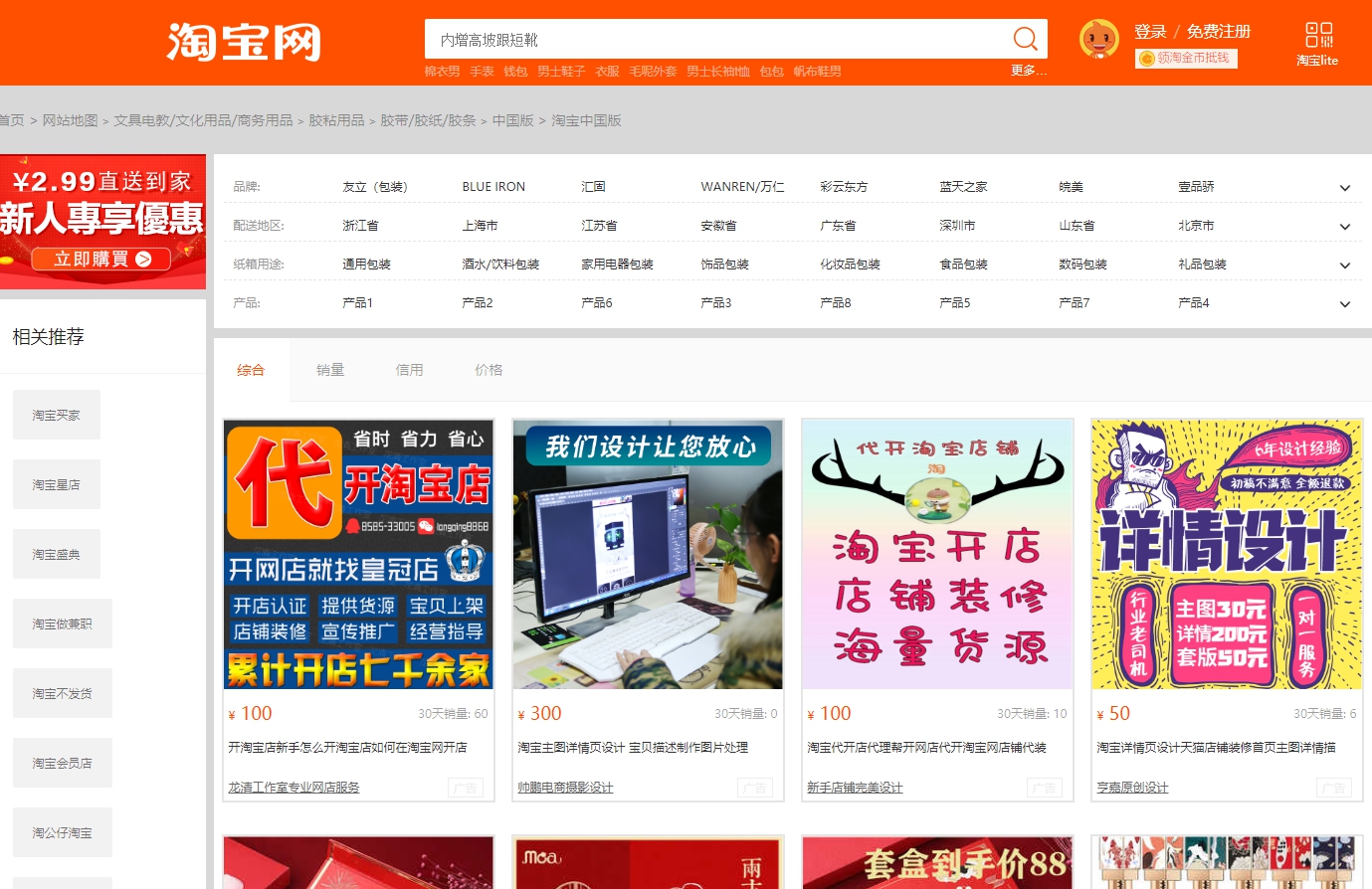Expand the 配送地区 filter row
1372x889 pixels.
(1344, 227)
